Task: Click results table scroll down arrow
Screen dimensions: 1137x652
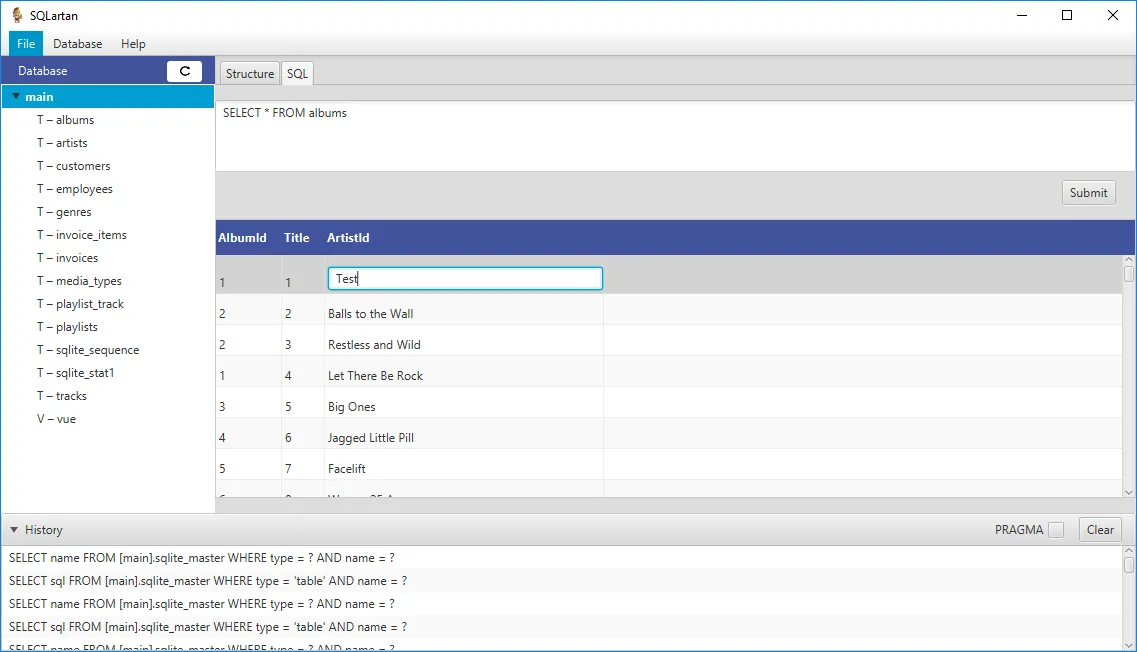Action: coord(1128,492)
